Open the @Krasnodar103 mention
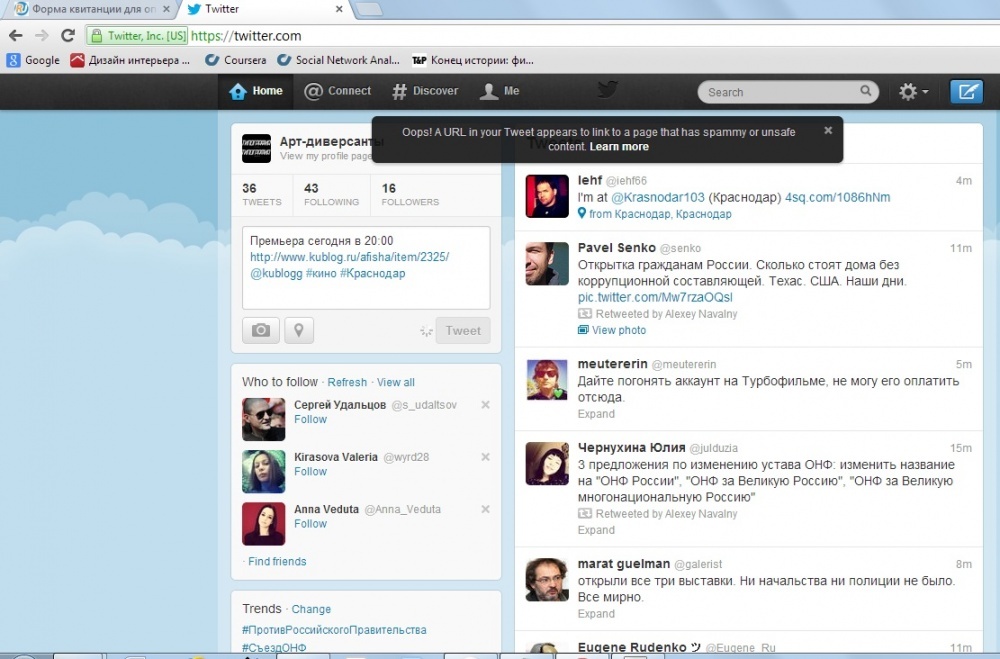The image size is (1000, 659). (x=658, y=197)
